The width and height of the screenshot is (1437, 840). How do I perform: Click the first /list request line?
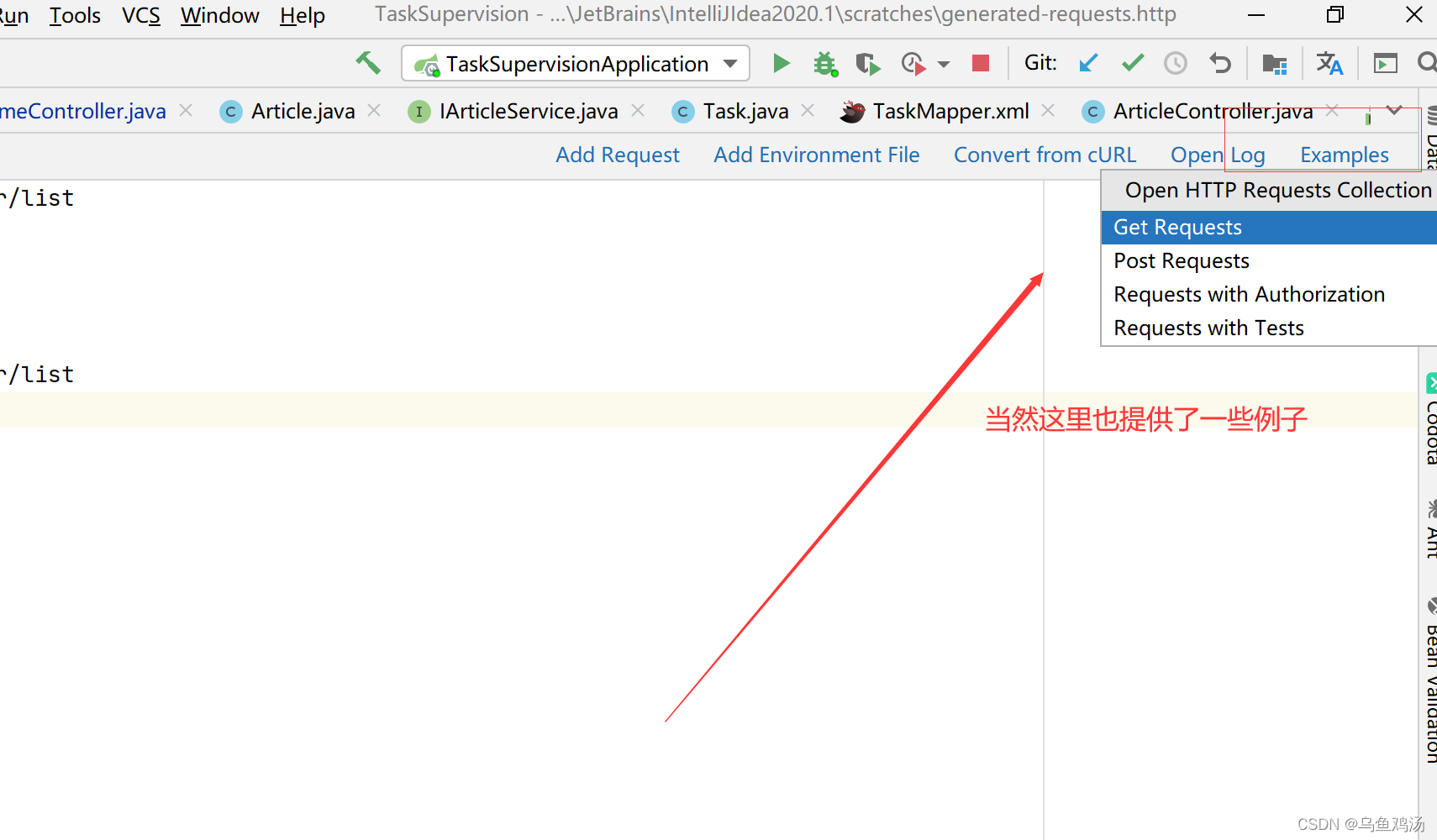point(38,198)
